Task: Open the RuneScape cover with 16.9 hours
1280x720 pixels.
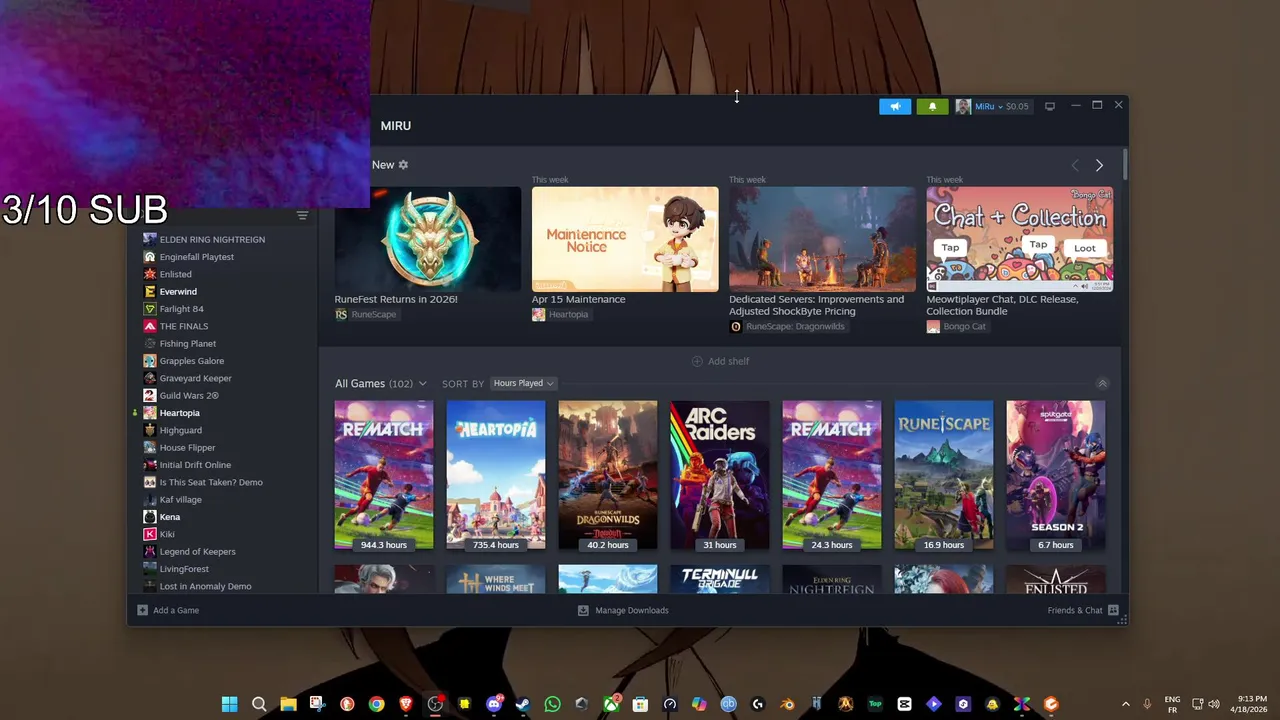Action: (944, 475)
